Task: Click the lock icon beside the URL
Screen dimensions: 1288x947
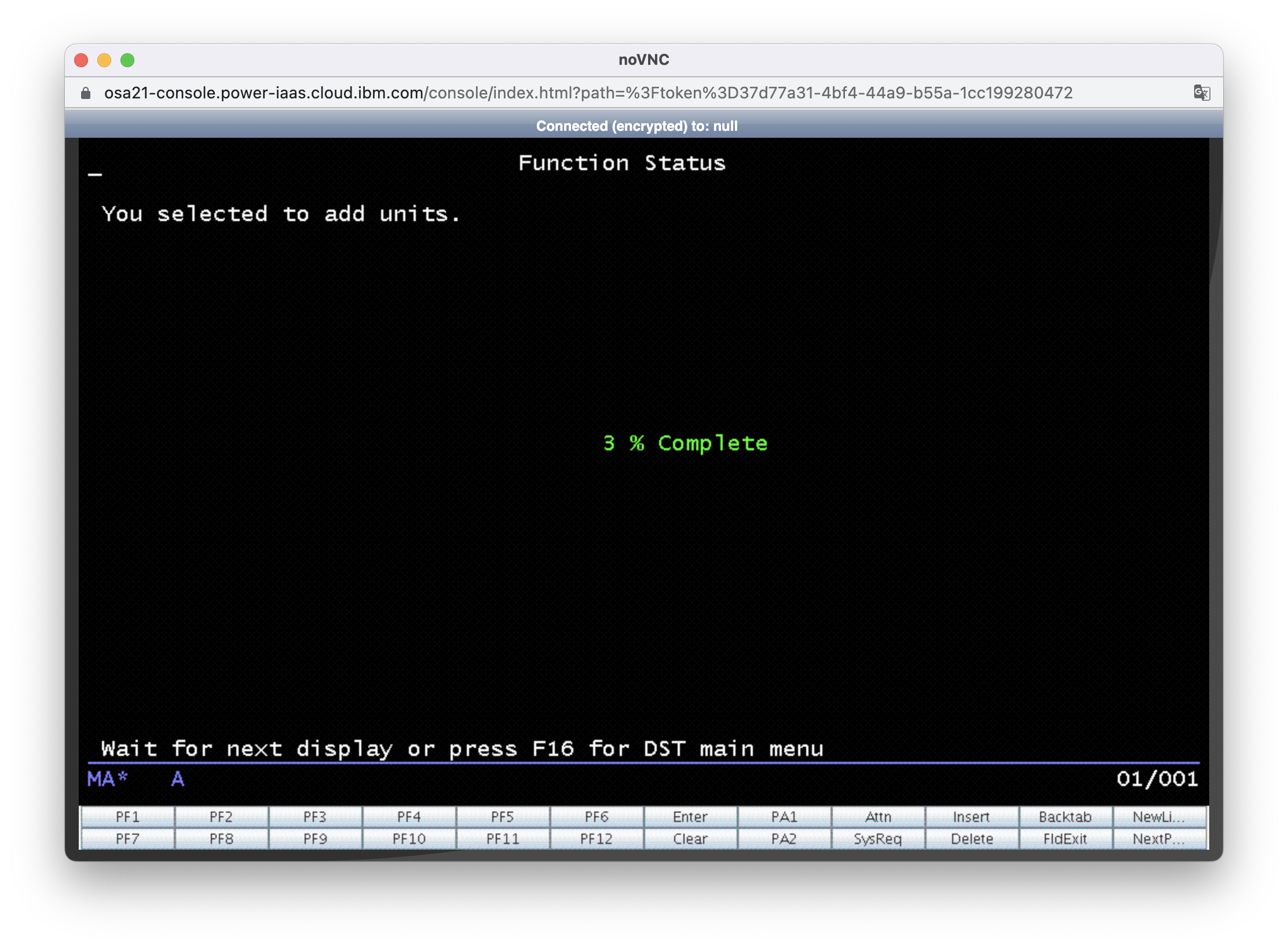Action: click(86, 93)
